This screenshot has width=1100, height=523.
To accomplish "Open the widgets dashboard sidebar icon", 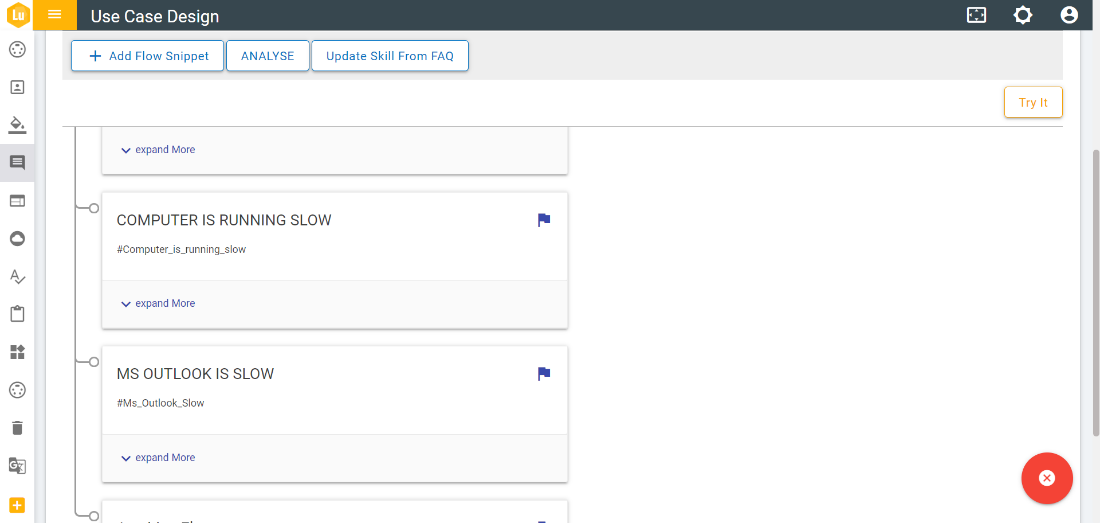I will click(x=17, y=352).
